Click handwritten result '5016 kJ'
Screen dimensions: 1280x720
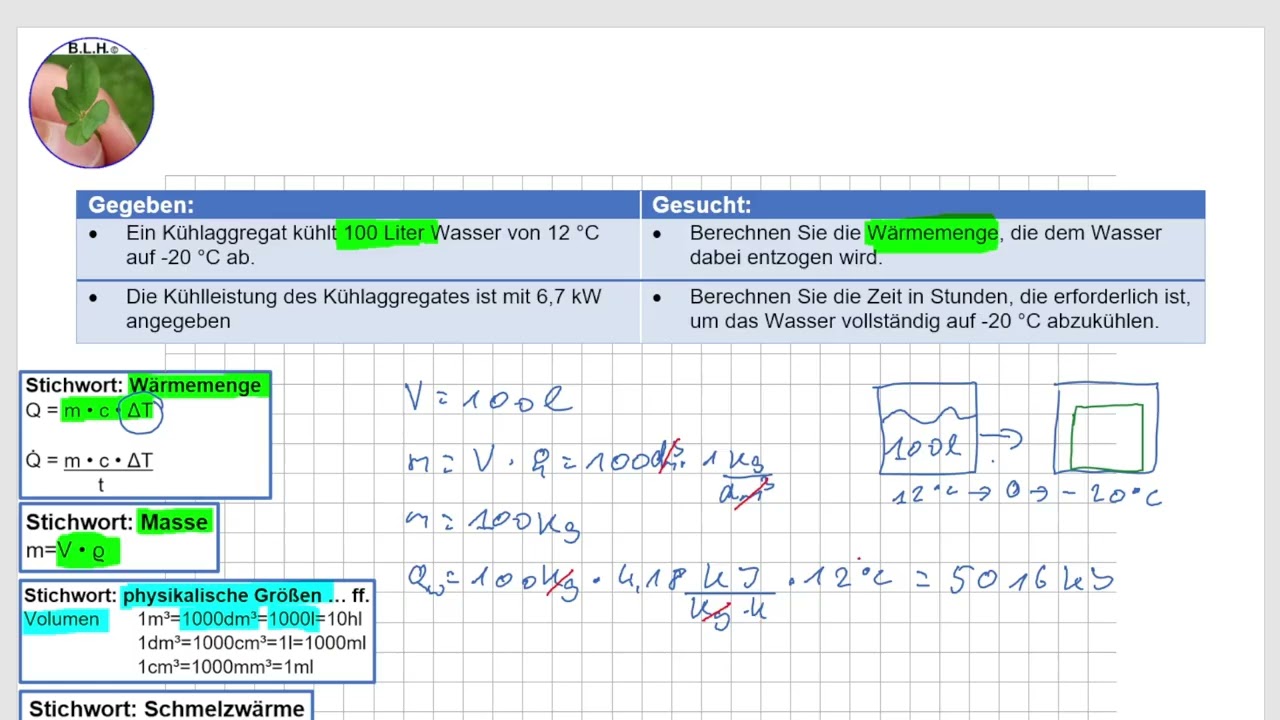click(x=1031, y=578)
